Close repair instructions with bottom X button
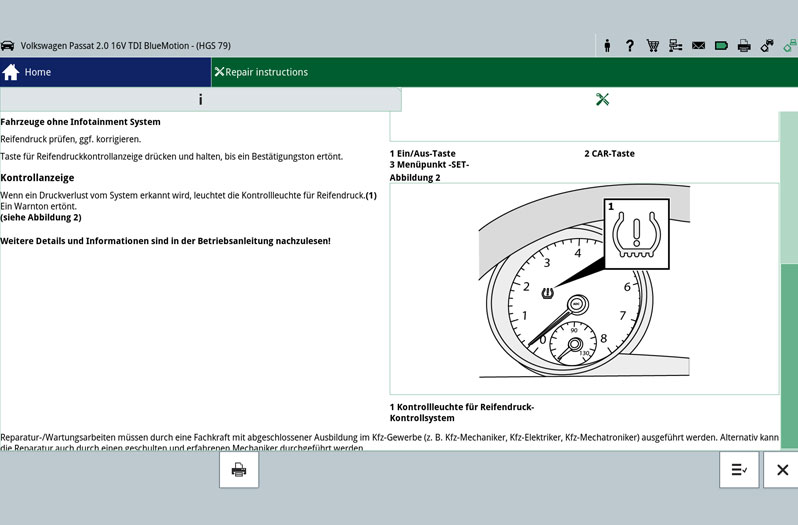Viewport: 798px width, 525px height. click(x=782, y=469)
